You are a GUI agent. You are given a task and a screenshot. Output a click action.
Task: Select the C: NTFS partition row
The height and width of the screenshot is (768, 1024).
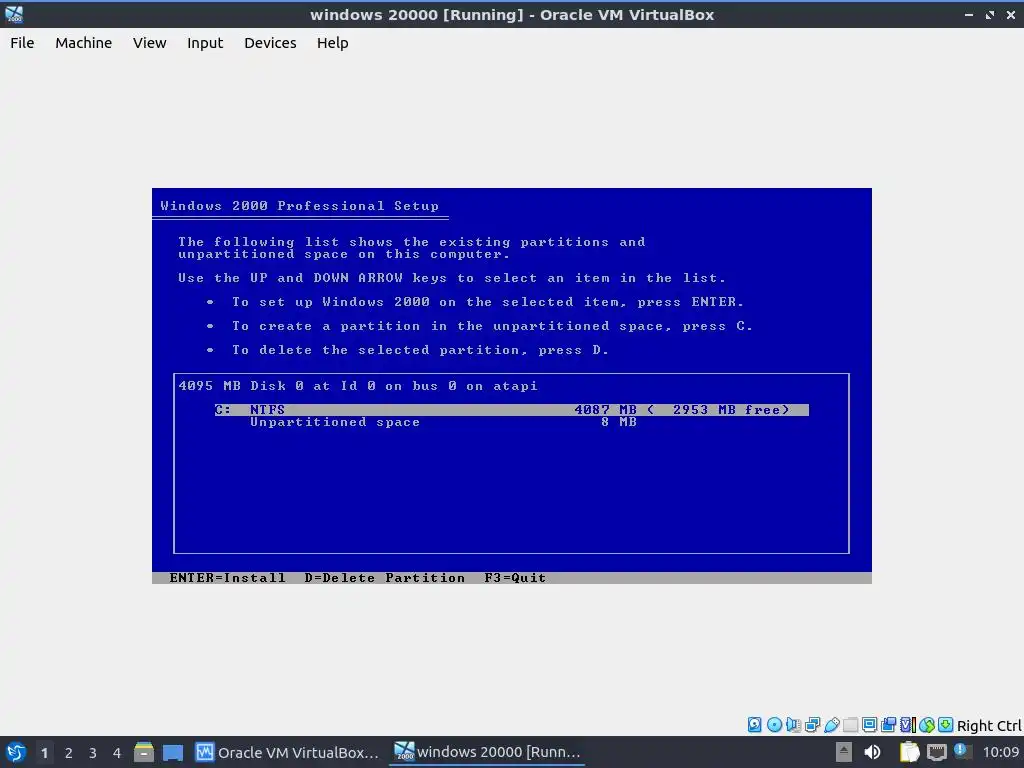coord(511,409)
